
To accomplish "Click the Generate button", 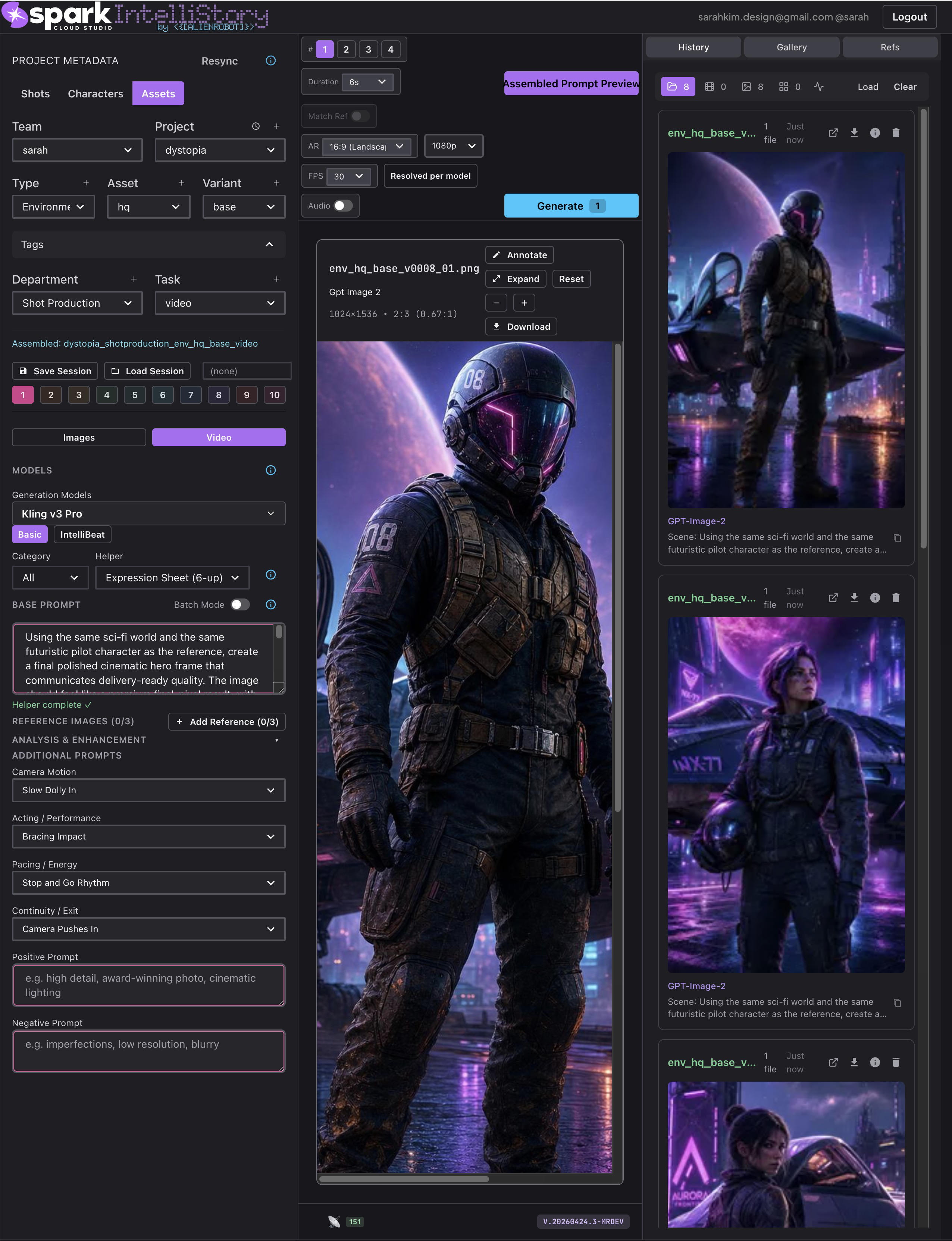I will (571, 206).
